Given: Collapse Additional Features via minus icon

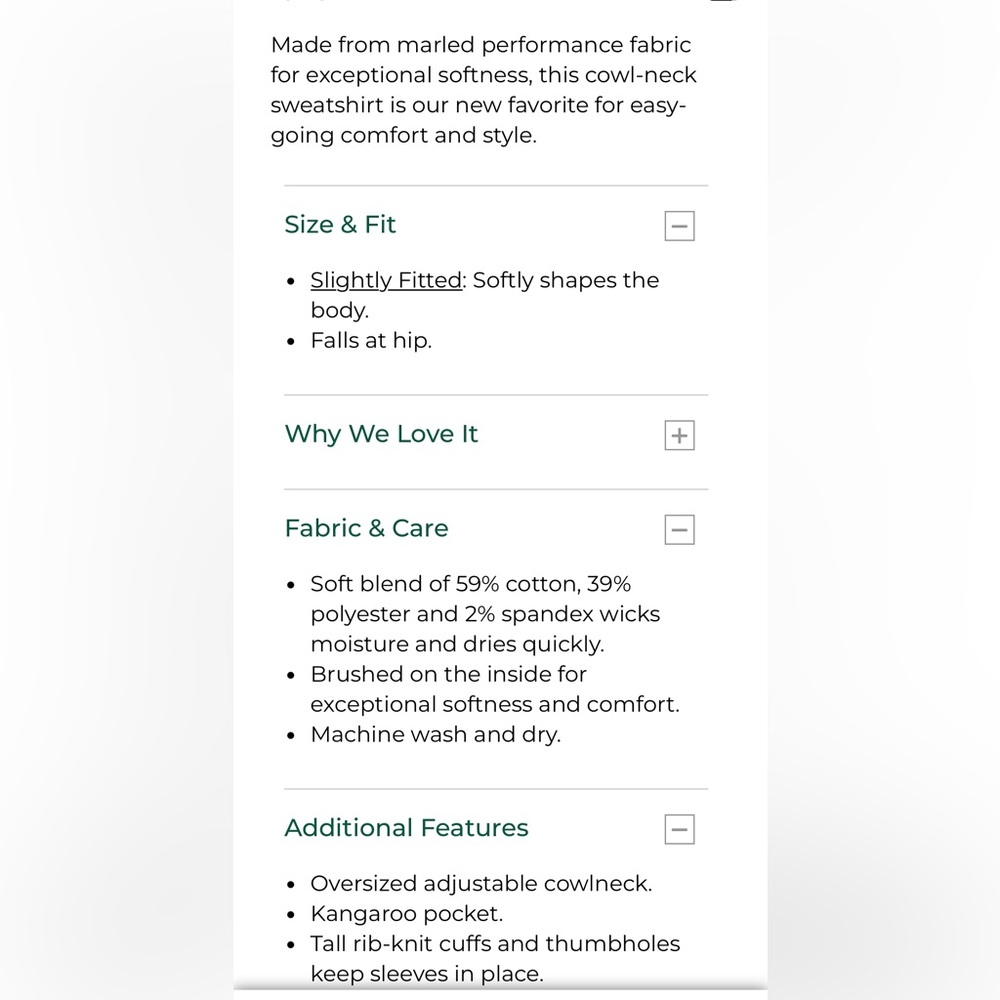Looking at the screenshot, I should 679,829.
